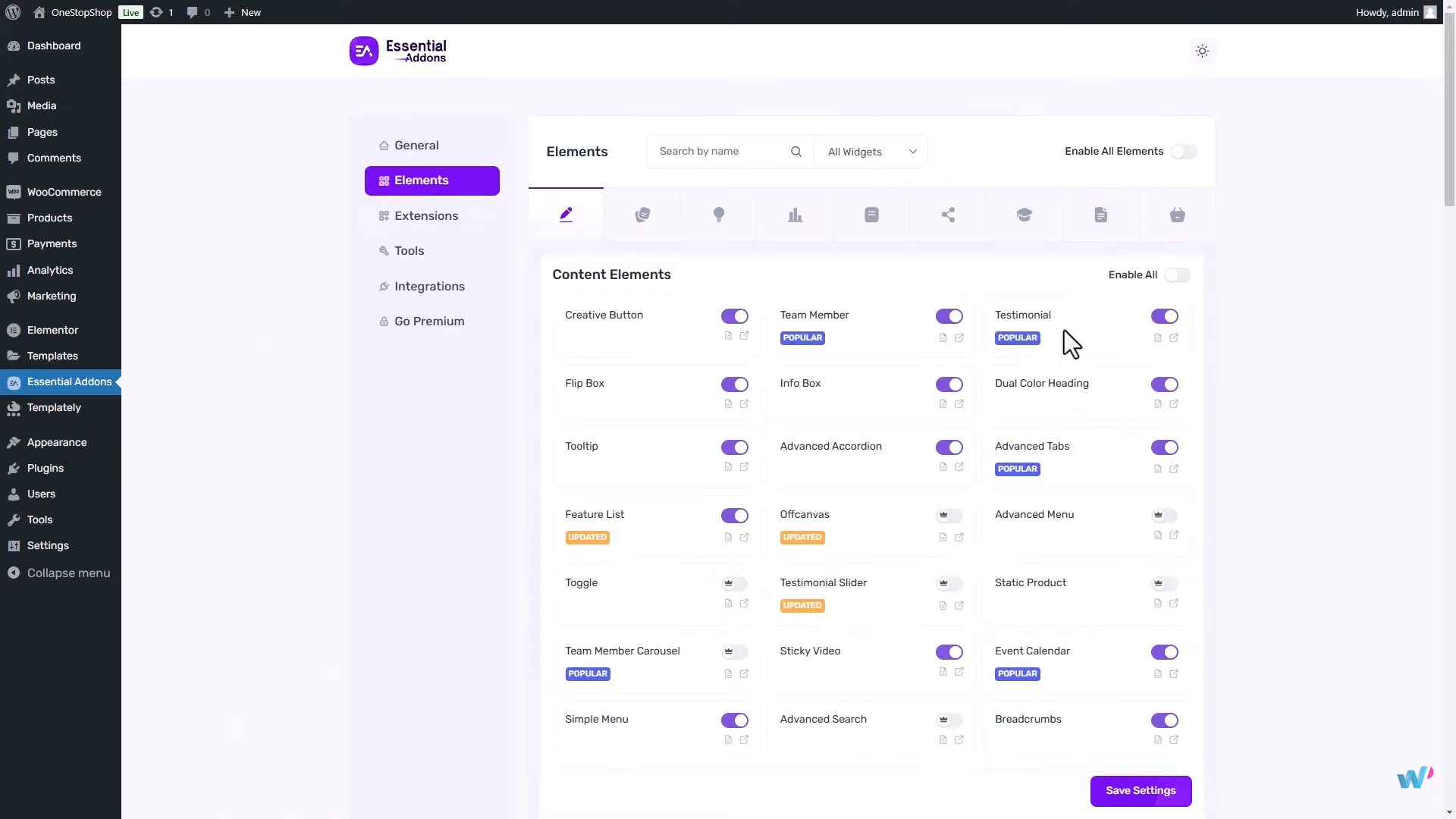
Task: Open the graduation cap category tab
Action: coord(1024,214)
